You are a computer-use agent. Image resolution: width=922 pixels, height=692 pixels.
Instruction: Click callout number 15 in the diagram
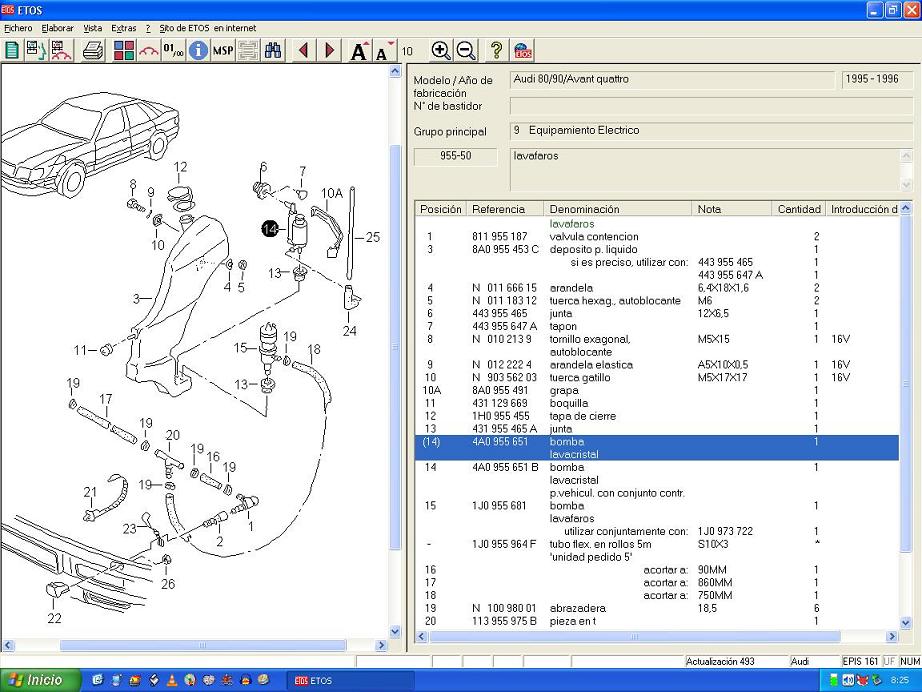tap(240, 347)
